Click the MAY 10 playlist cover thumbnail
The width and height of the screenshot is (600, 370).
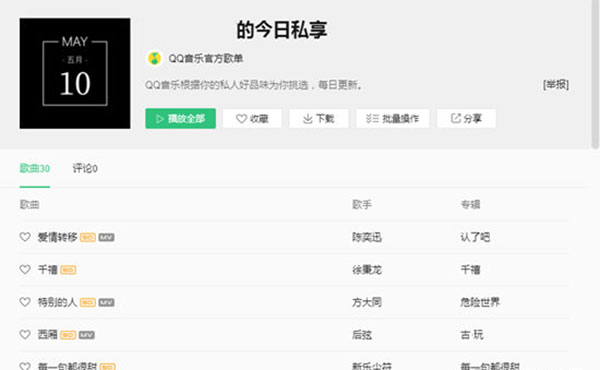click(75, 73)
